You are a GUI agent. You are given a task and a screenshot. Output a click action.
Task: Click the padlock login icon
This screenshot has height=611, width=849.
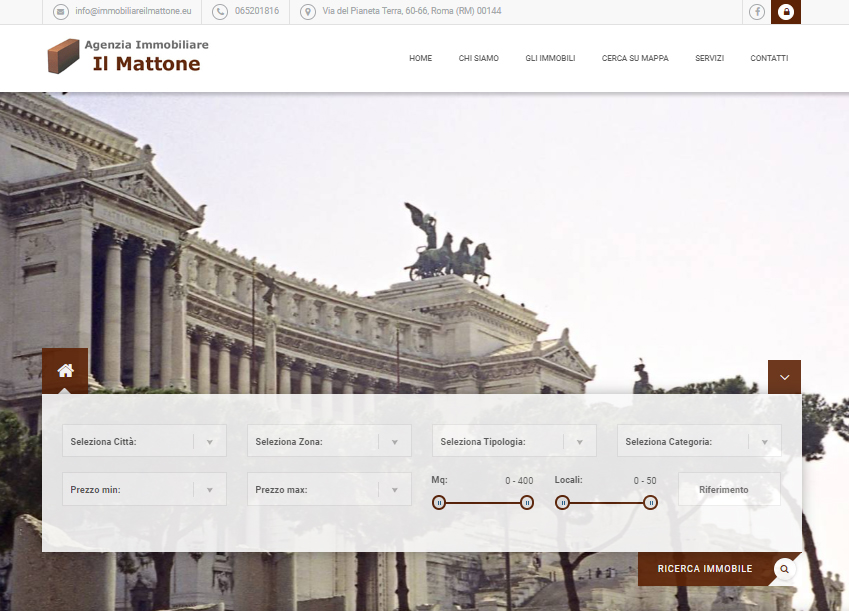click(x=786, y=12)
